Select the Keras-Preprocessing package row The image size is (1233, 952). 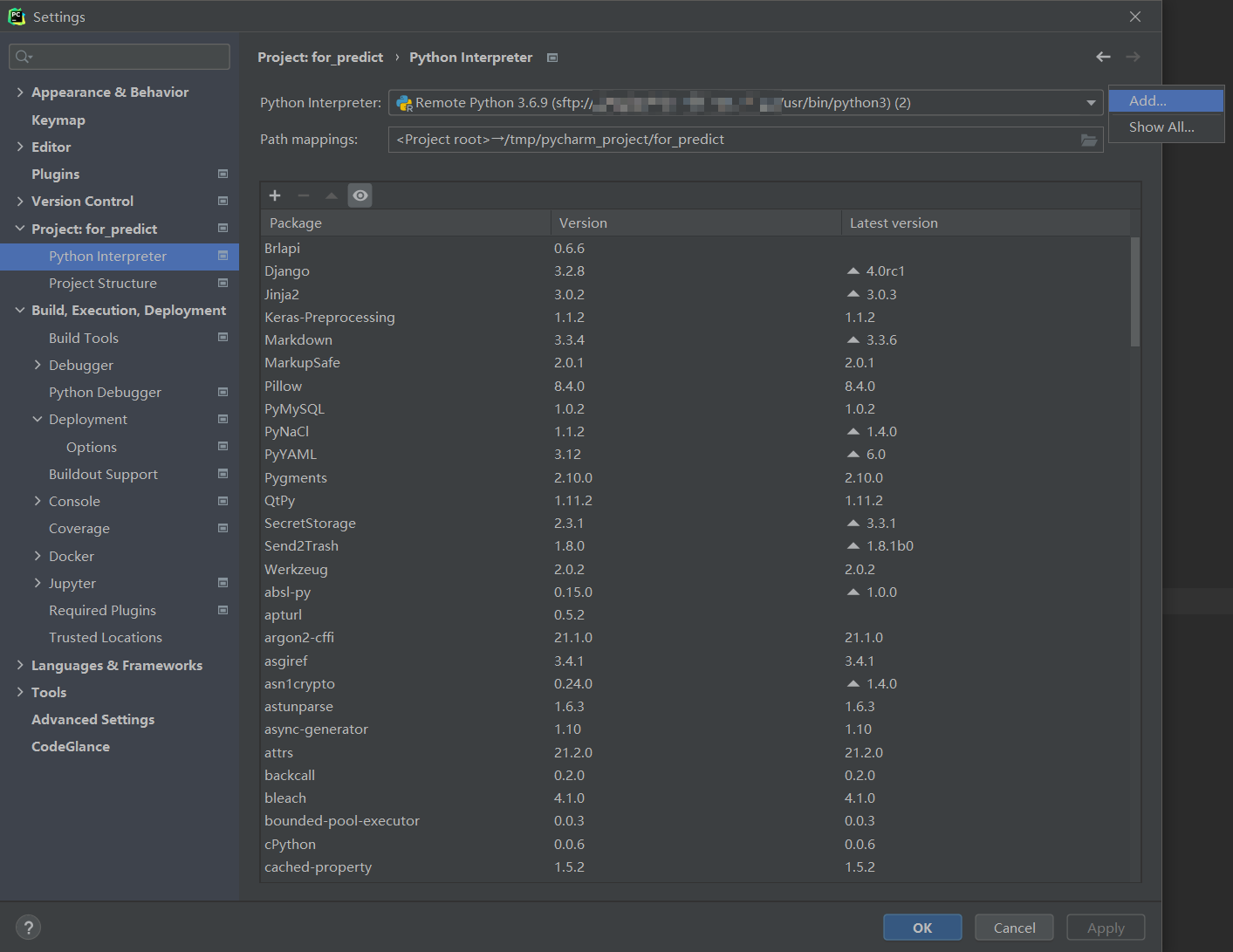tap(695, 317)
